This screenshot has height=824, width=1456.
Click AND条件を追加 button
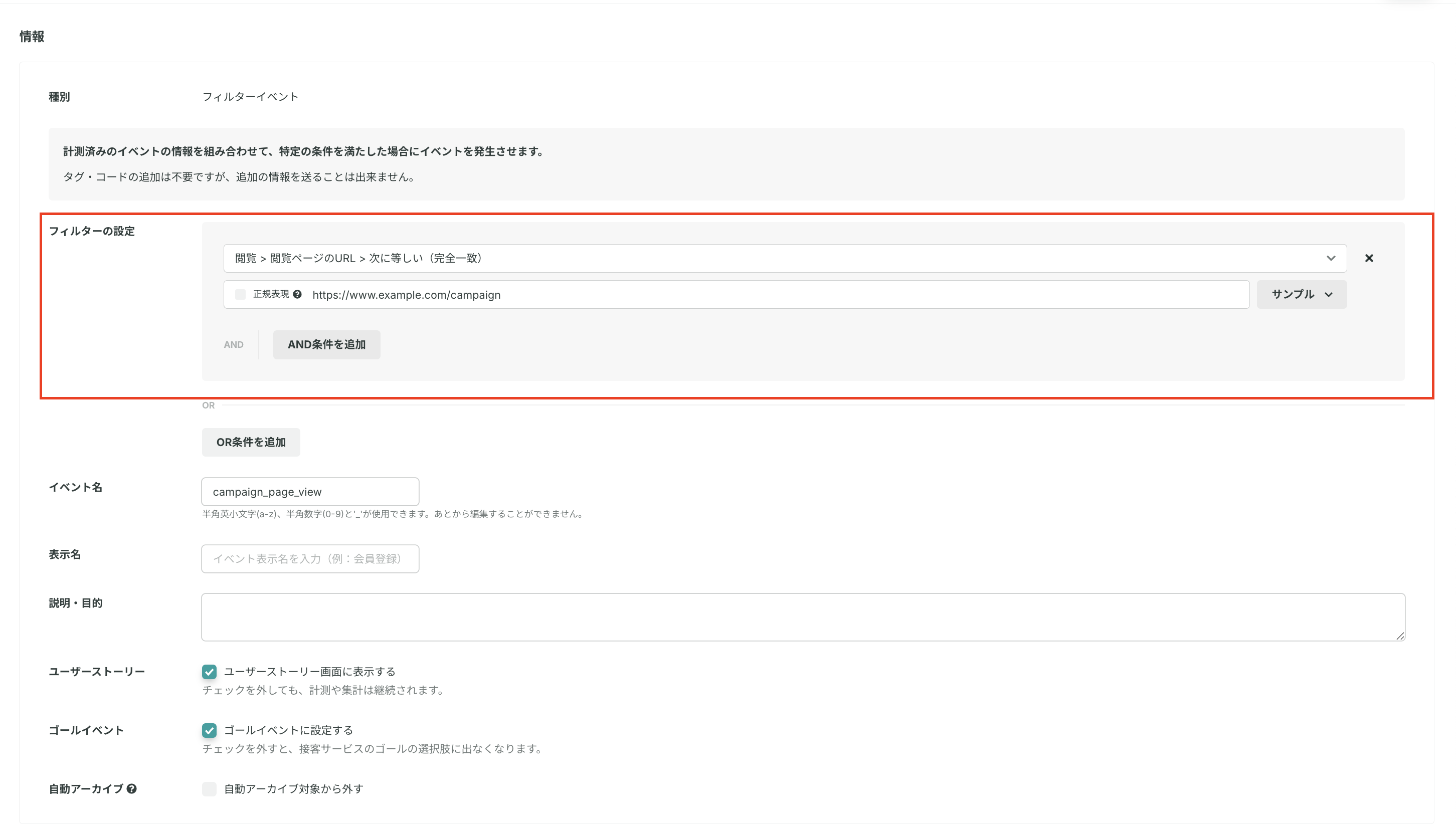[x=326, y=345]
